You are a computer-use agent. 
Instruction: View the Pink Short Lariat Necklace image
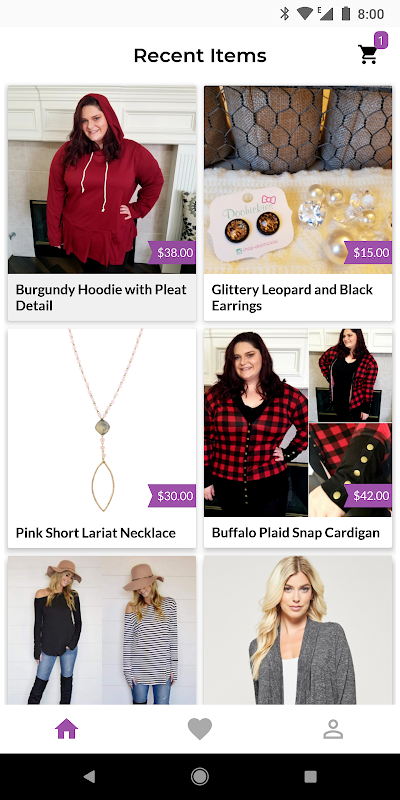click(x=102, y=423)
